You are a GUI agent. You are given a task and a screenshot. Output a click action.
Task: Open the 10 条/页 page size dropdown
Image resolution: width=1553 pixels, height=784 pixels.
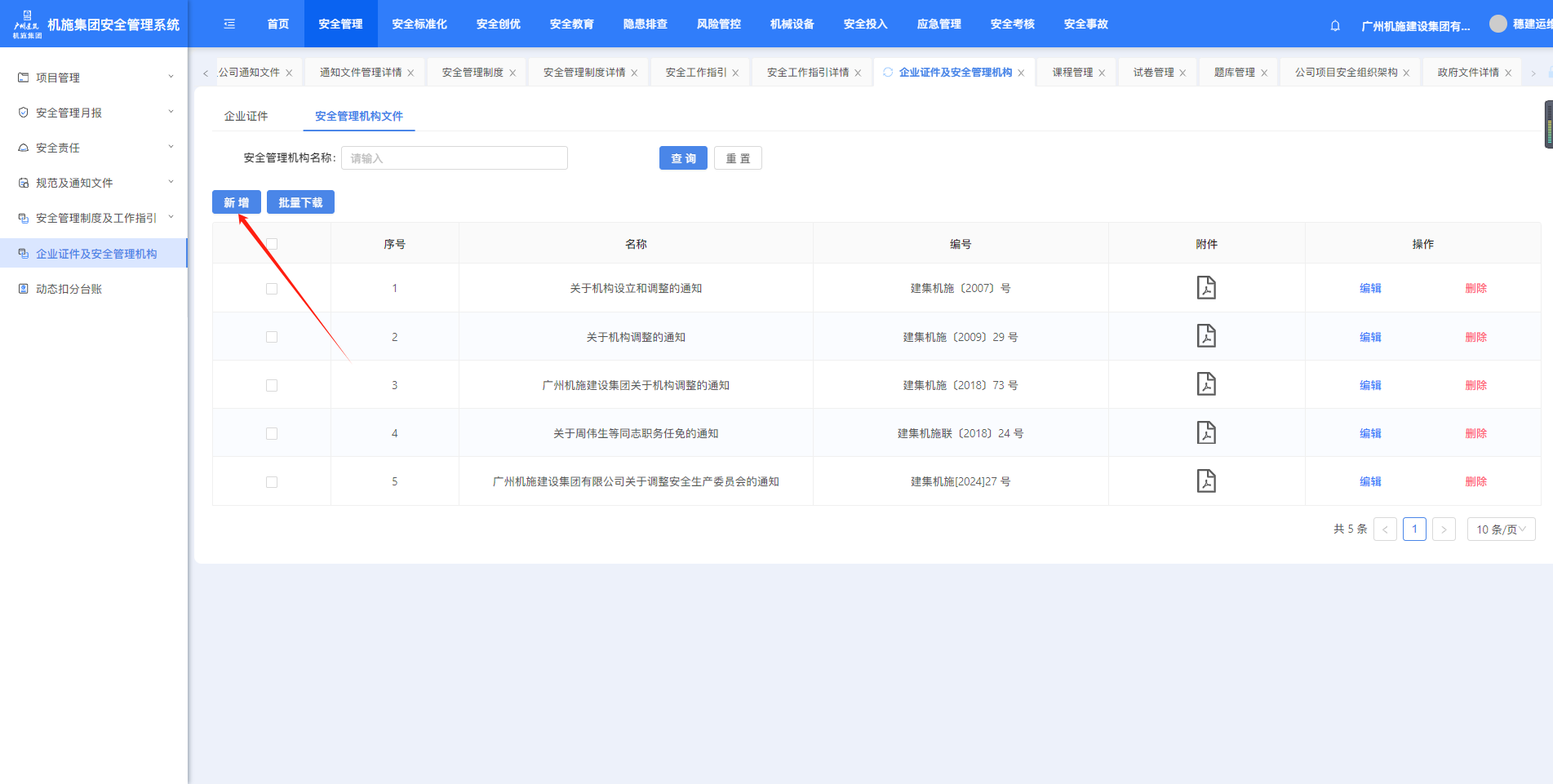[1500, 529]
